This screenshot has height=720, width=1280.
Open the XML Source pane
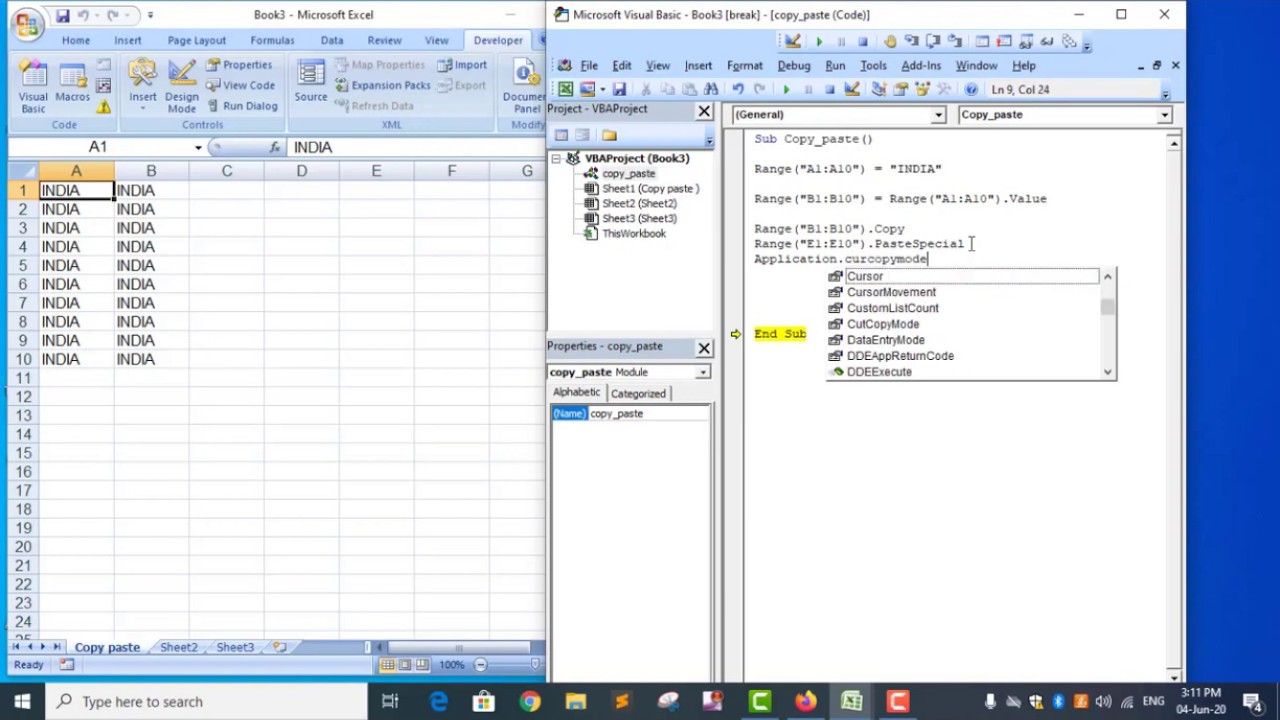(x=310, y=82)
